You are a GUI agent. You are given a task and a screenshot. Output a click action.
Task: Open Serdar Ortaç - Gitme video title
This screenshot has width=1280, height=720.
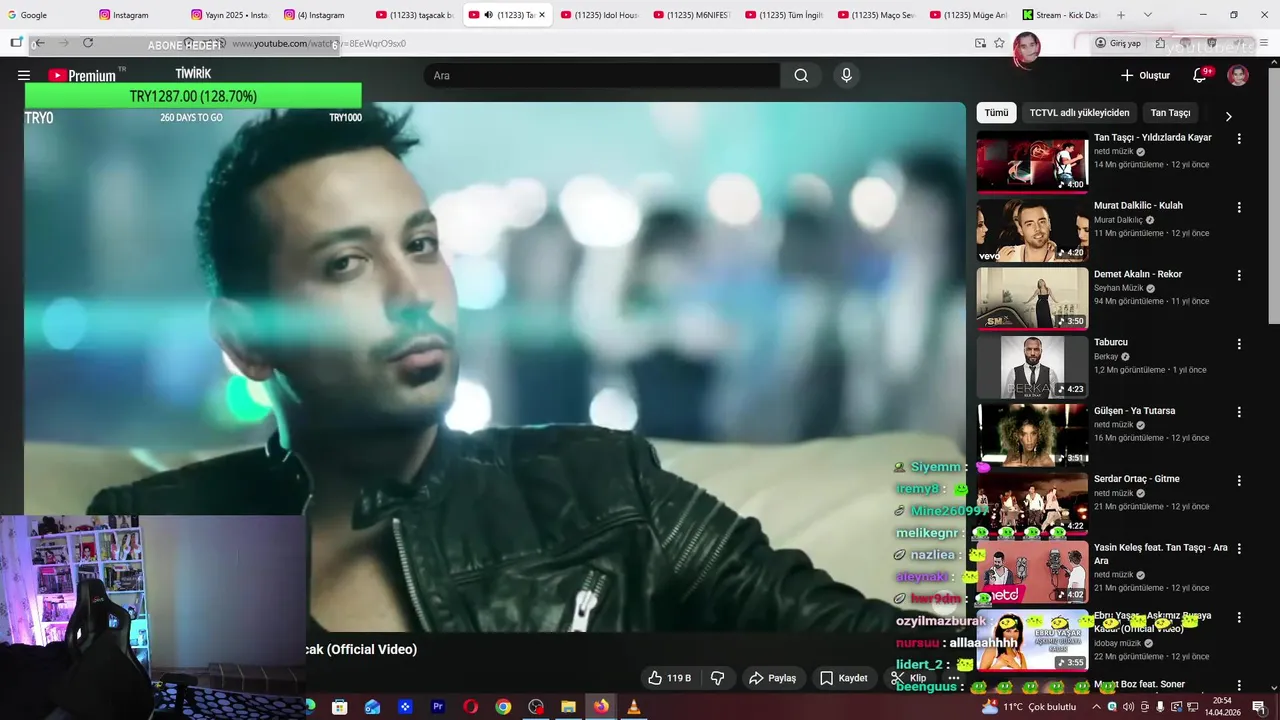click(x=1136, y=479)
